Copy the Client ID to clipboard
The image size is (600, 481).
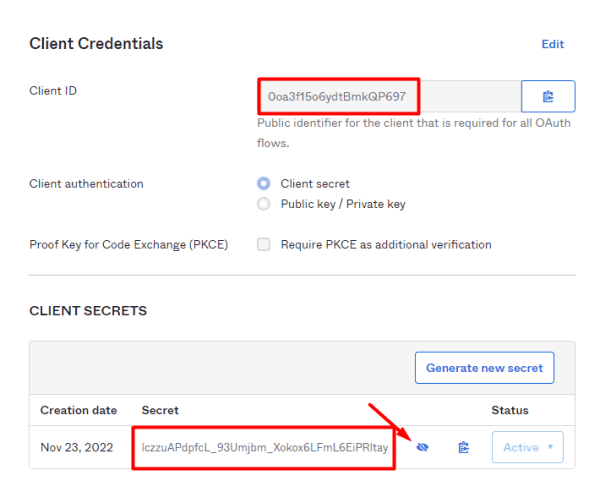coord(548,96)
